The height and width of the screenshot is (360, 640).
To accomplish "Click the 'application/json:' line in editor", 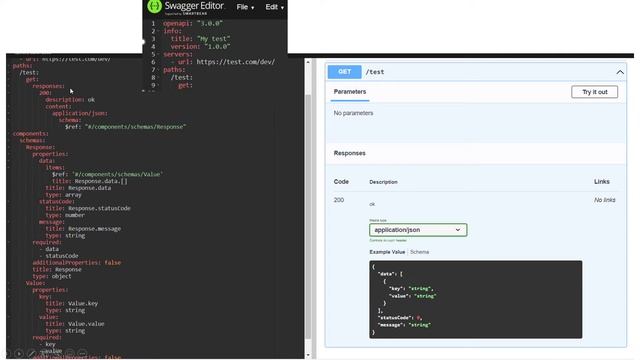I will pyautogui.click(x=80, y=113).
